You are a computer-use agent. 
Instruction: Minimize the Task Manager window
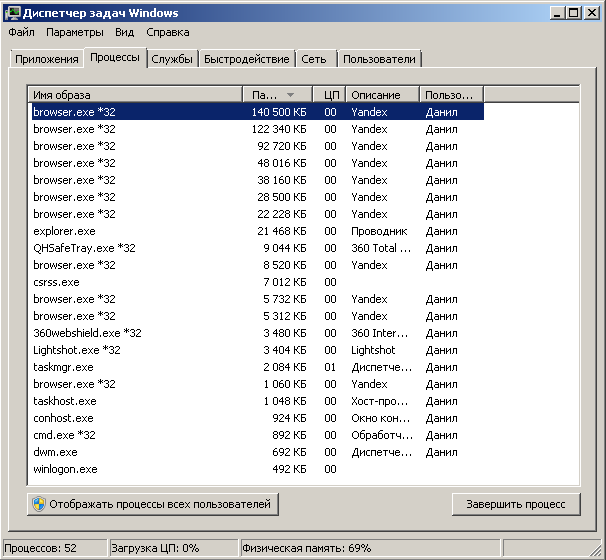[557, 13]
